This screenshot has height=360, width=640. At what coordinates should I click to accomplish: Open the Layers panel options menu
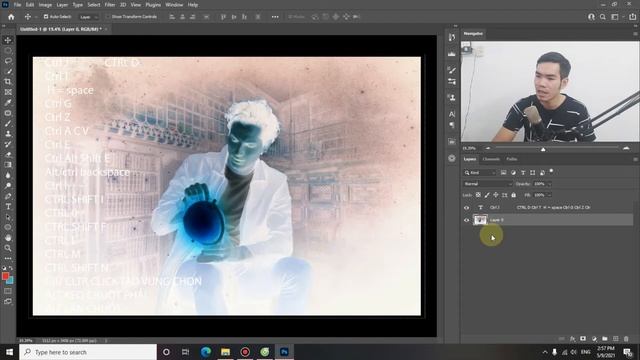pyautogui.click(x=635, y=159)
